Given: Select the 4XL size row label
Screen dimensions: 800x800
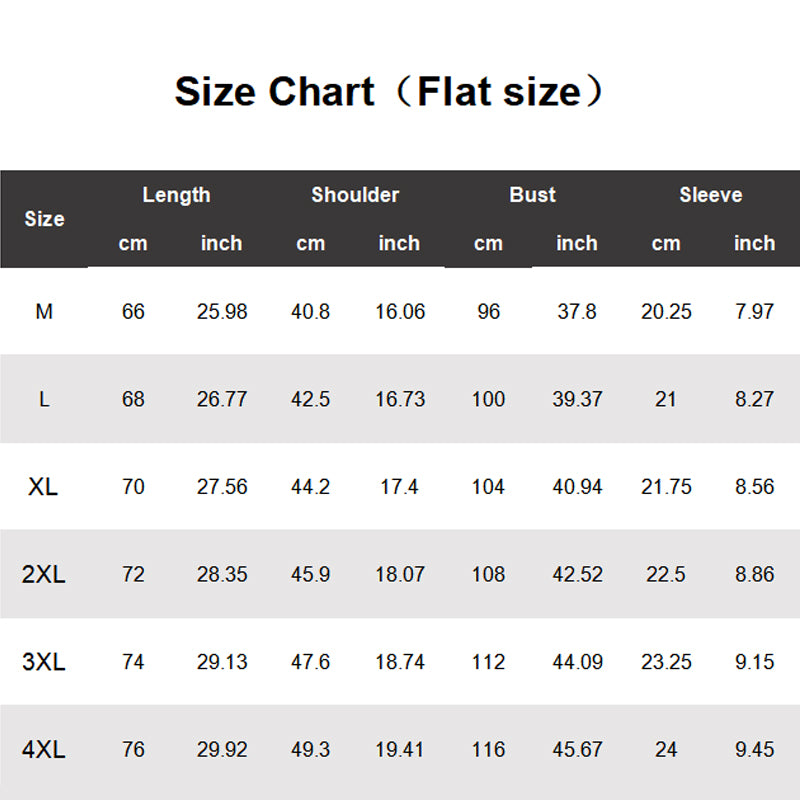Looking at the screenshot, I should (44, 750).
